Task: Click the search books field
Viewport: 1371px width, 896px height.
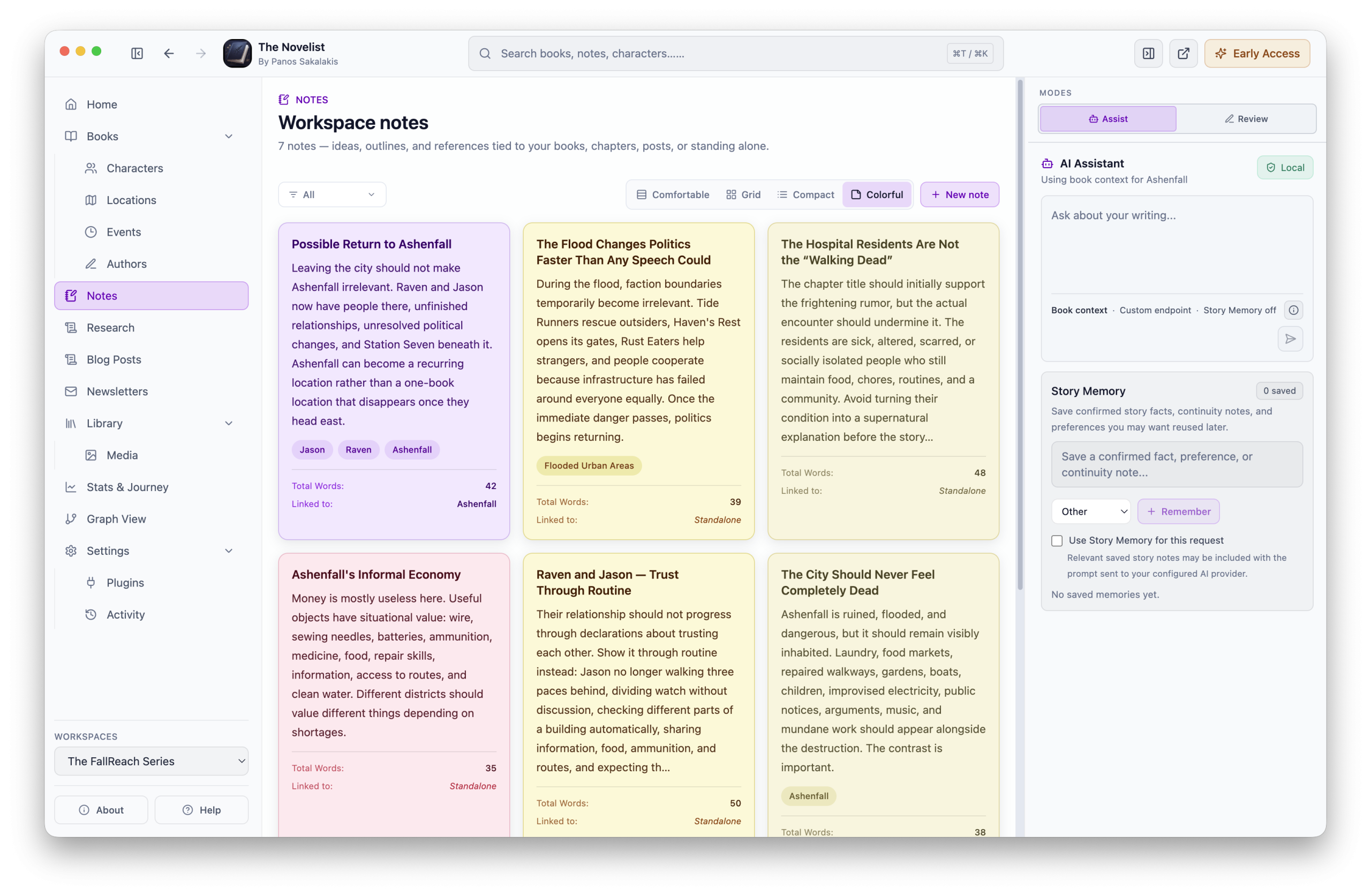Action: click(x=736, y=53)
